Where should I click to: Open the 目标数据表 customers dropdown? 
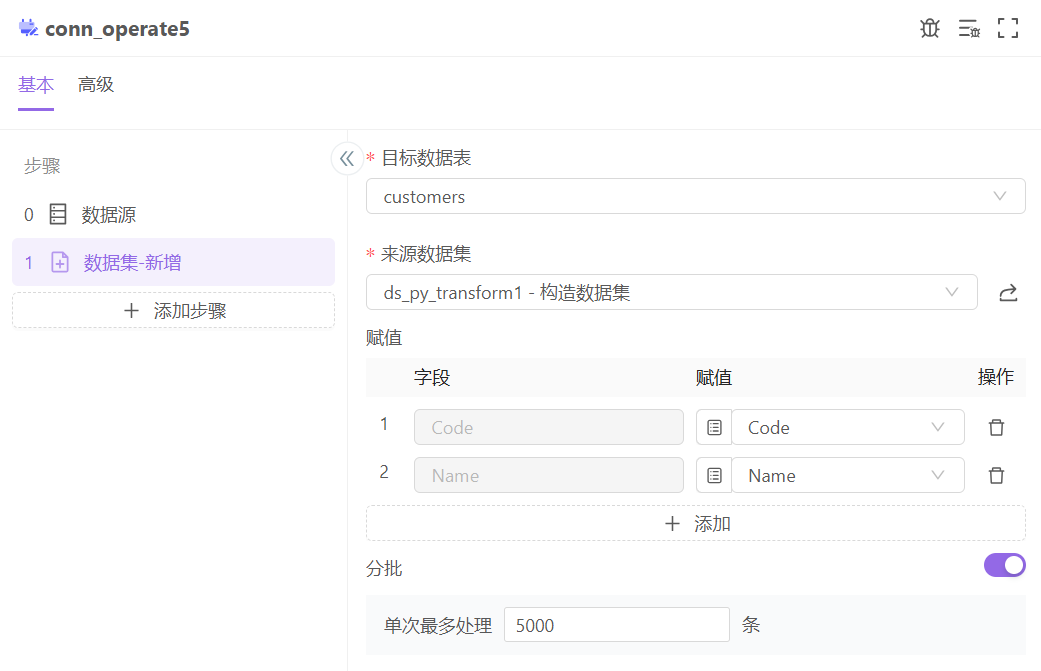tap(695, 196)
